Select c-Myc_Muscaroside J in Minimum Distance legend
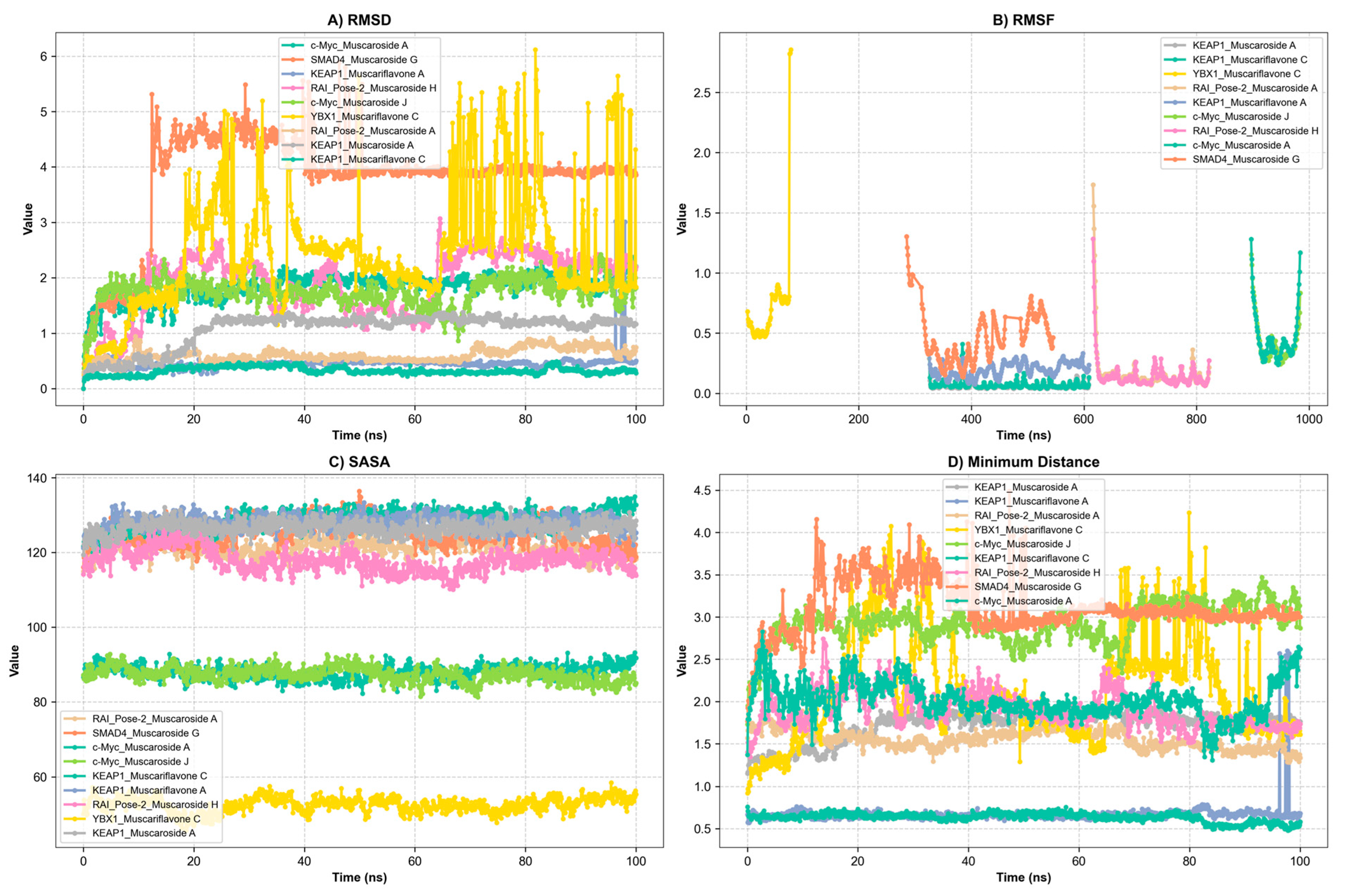This screenshot has height=896, width=1345. point(1022,544)
